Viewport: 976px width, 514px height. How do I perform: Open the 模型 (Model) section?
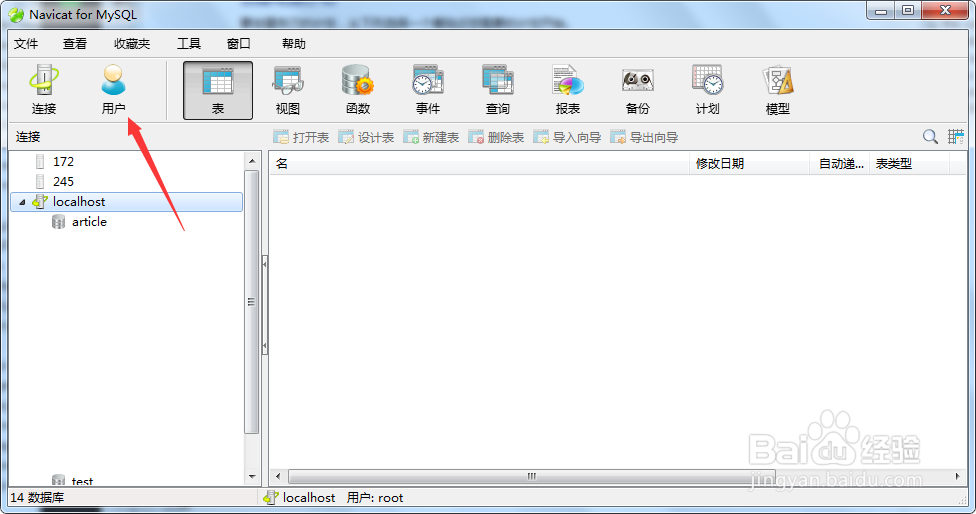click(x=777, y=90)
